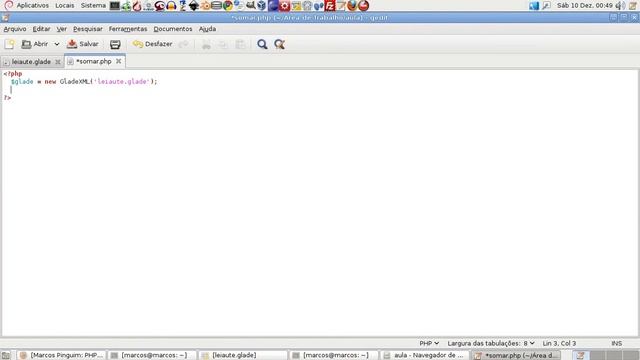Launch Inkscape from the top panel
The height and width of the screenshot is (360, 640).
point(194,5)
